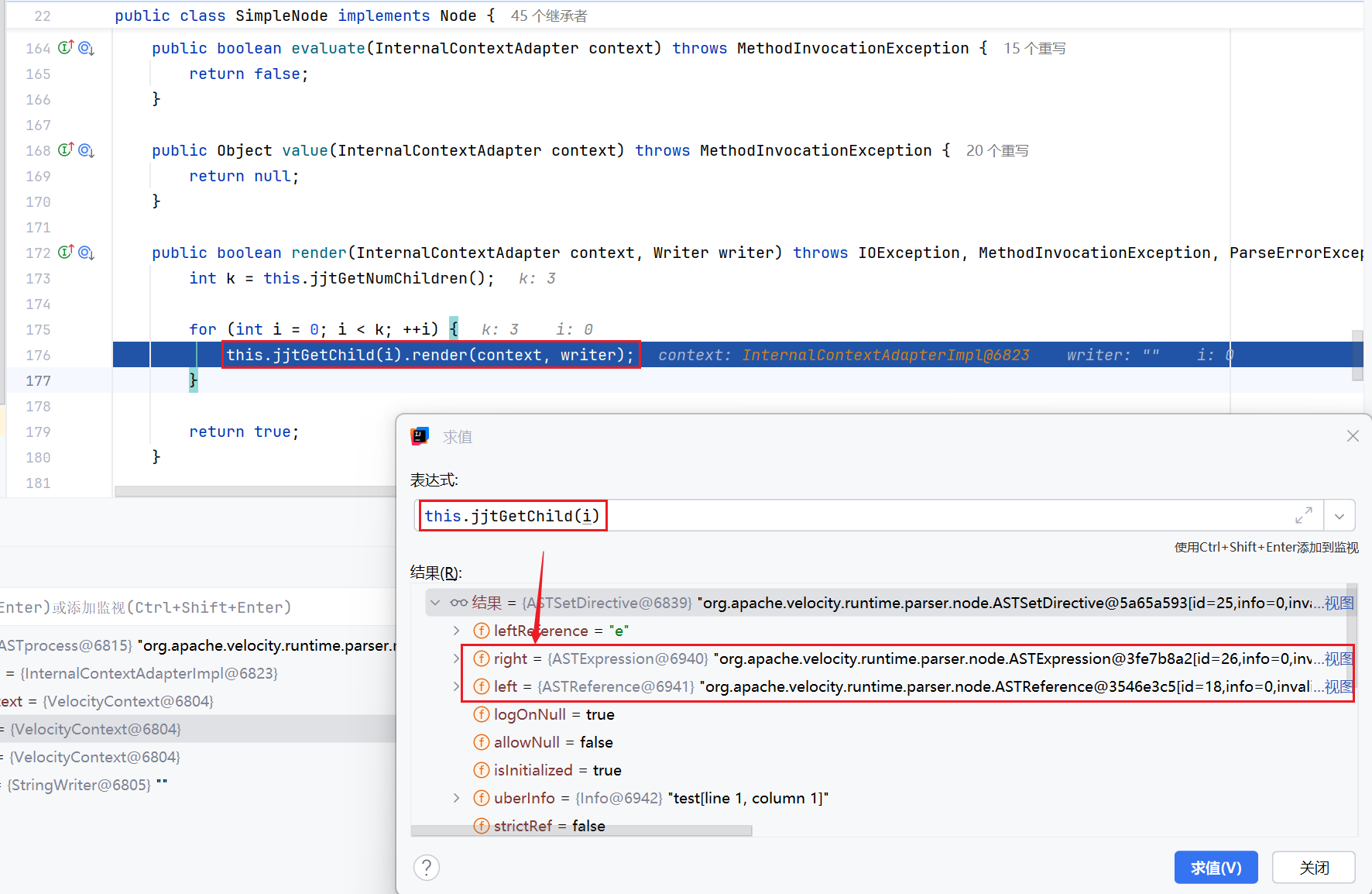
Task: Click overridden-method gutter icon on line 164
Action: [x=86, y=48]
